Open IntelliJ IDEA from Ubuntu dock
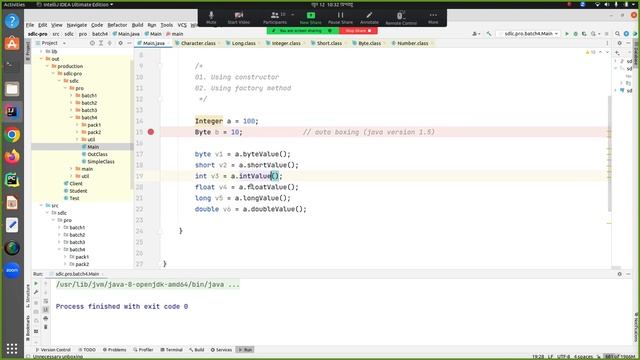 click(x=12, y=111)
